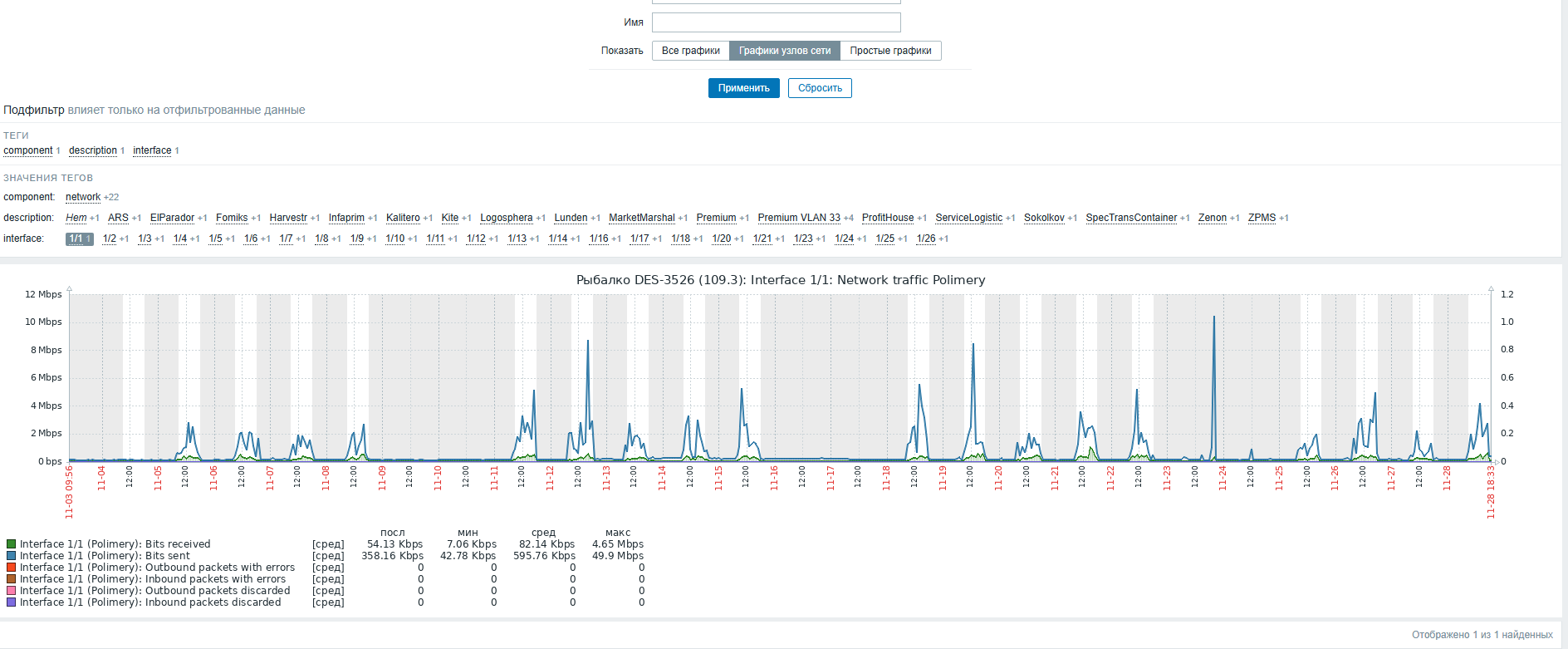
Task: Click the red Outbound packets with errors swatch
Action: point(12,568)
